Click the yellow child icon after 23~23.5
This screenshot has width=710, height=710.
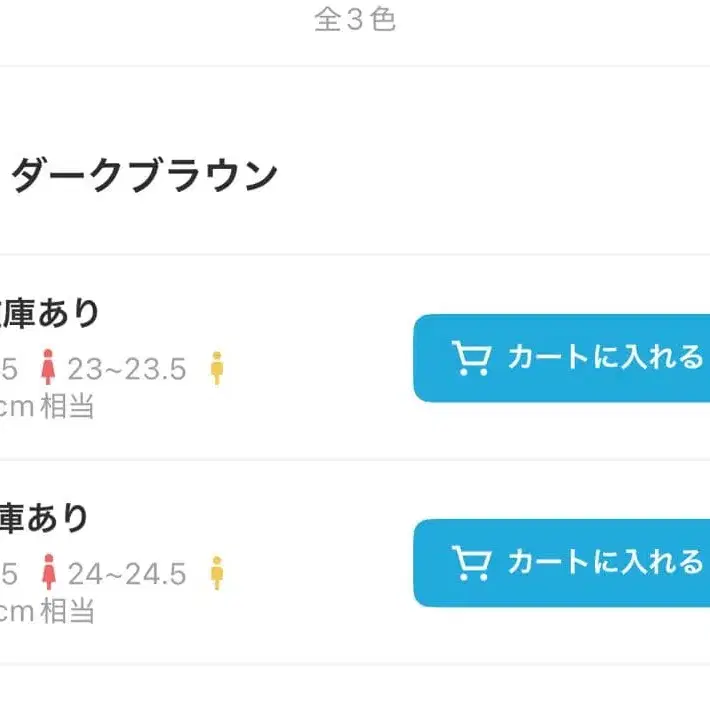(216, 369)
